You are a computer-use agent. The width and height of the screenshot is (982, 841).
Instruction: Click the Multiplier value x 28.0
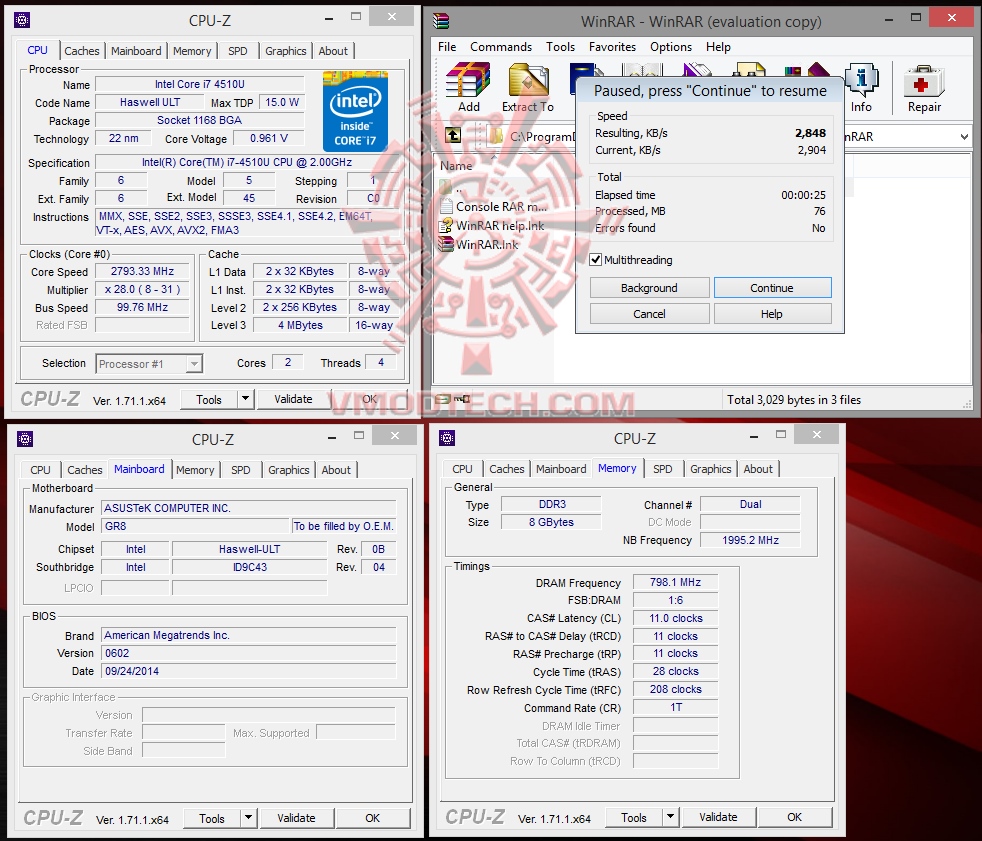click(142, 289)
